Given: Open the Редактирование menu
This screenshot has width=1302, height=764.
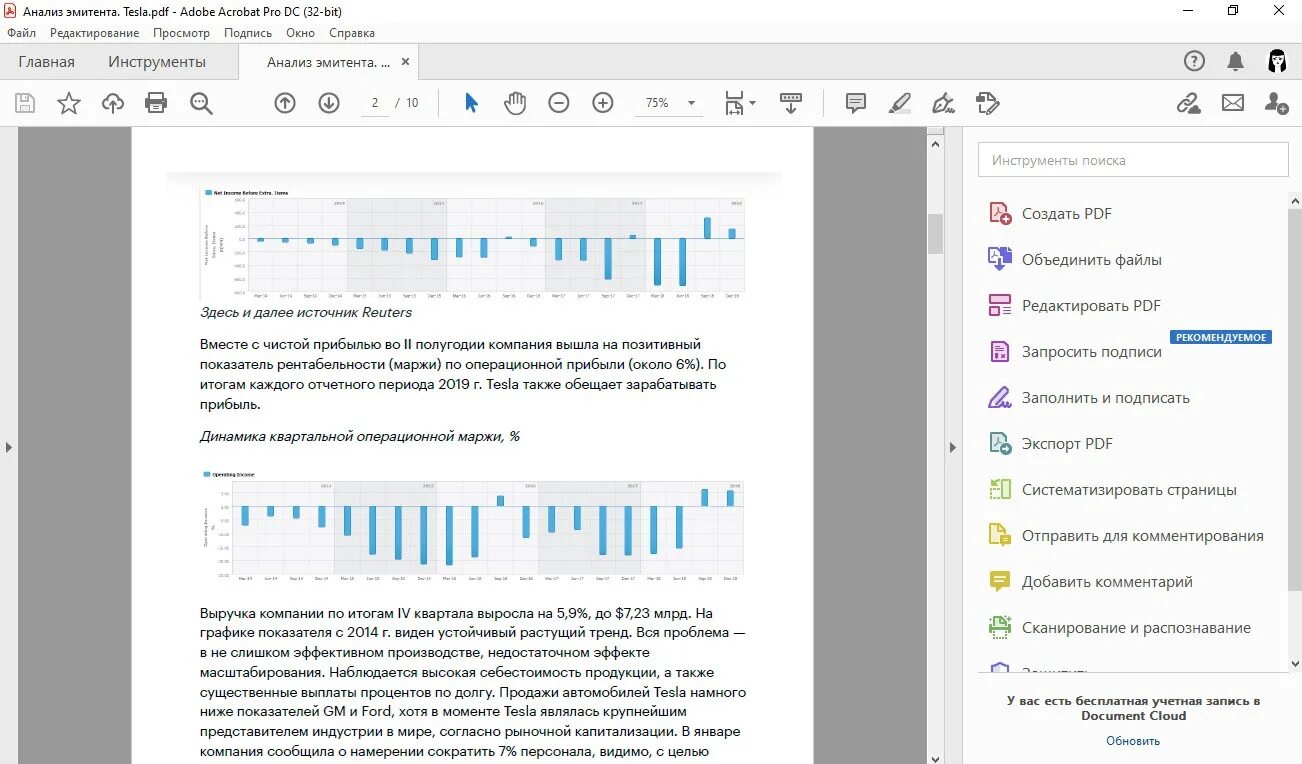Looking at the screenshot, I should (94, 33).
